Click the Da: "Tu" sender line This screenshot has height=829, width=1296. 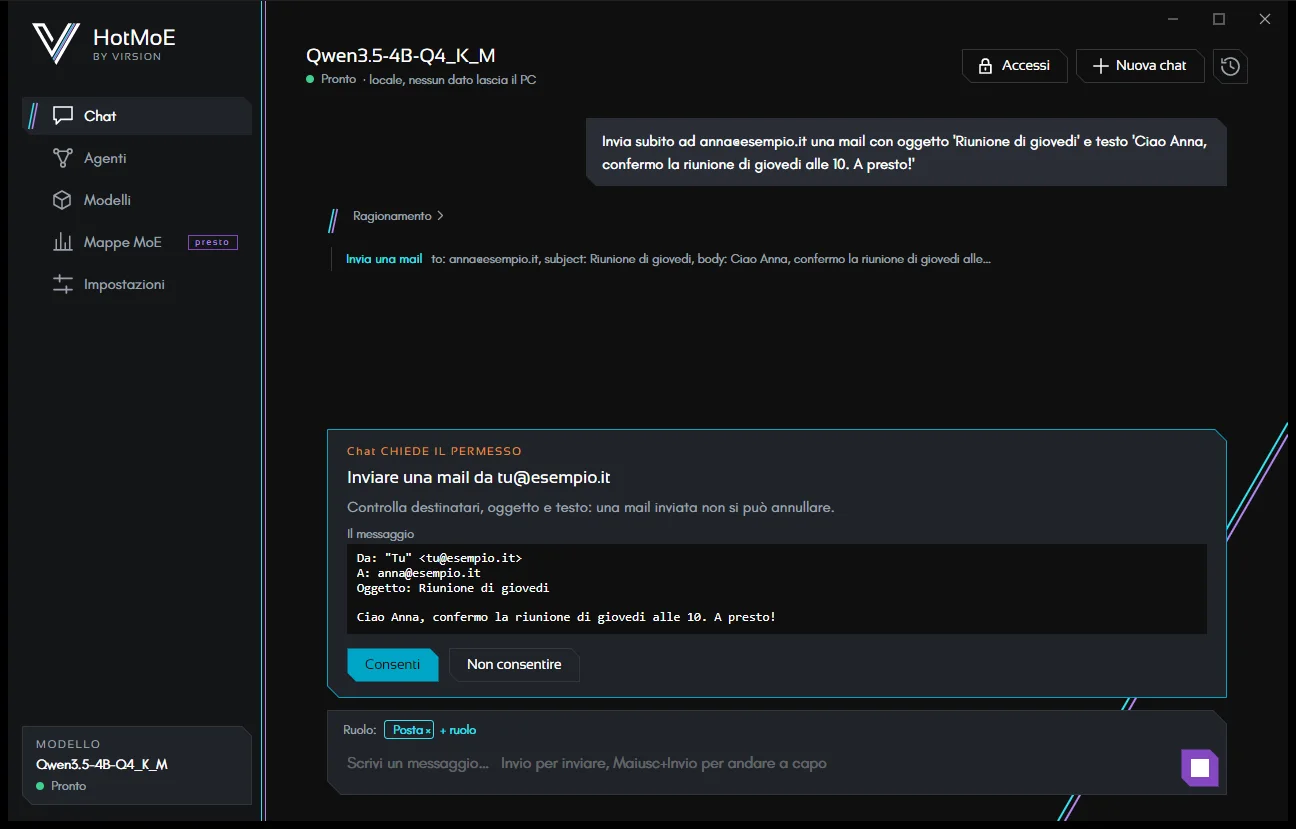pos(439,558)
